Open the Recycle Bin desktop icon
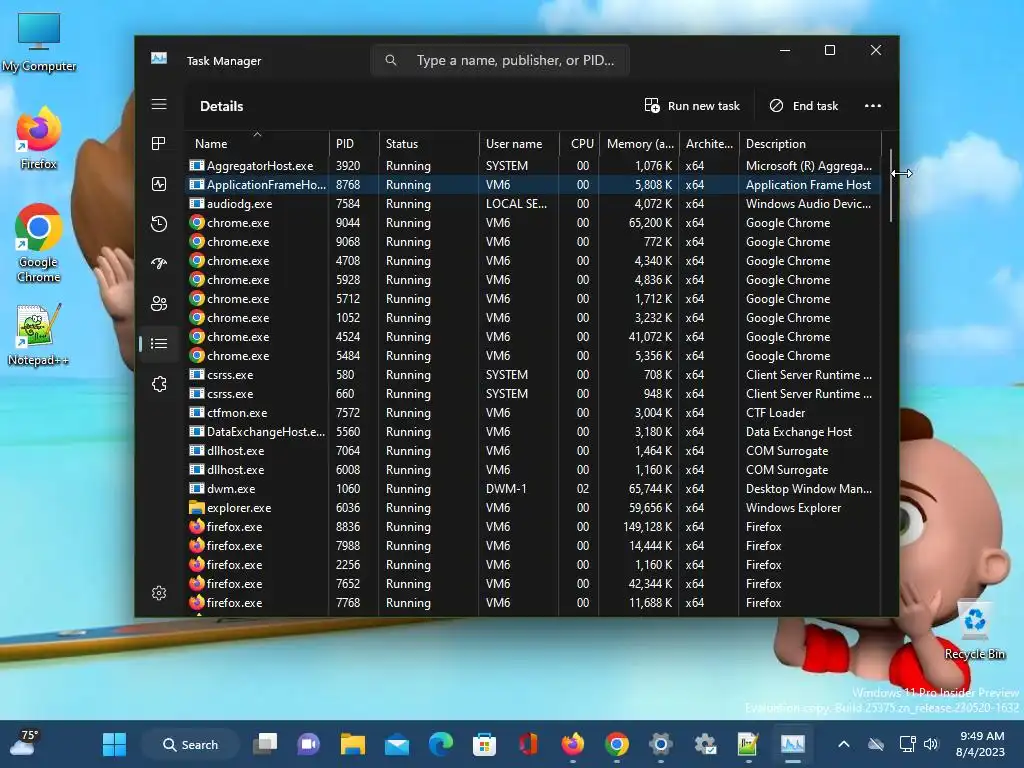This screenshot has width=1024, height=768. 974,631
